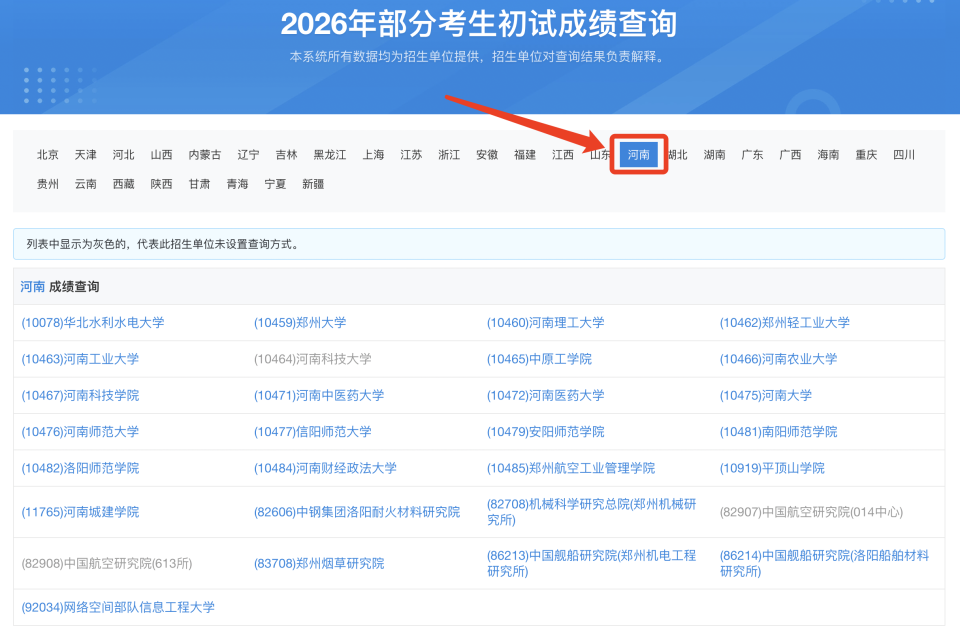Image resolution: width=960 pixels, height=627 pixels.
Task: Select the 河南 province tab
Action: (637, 155)
